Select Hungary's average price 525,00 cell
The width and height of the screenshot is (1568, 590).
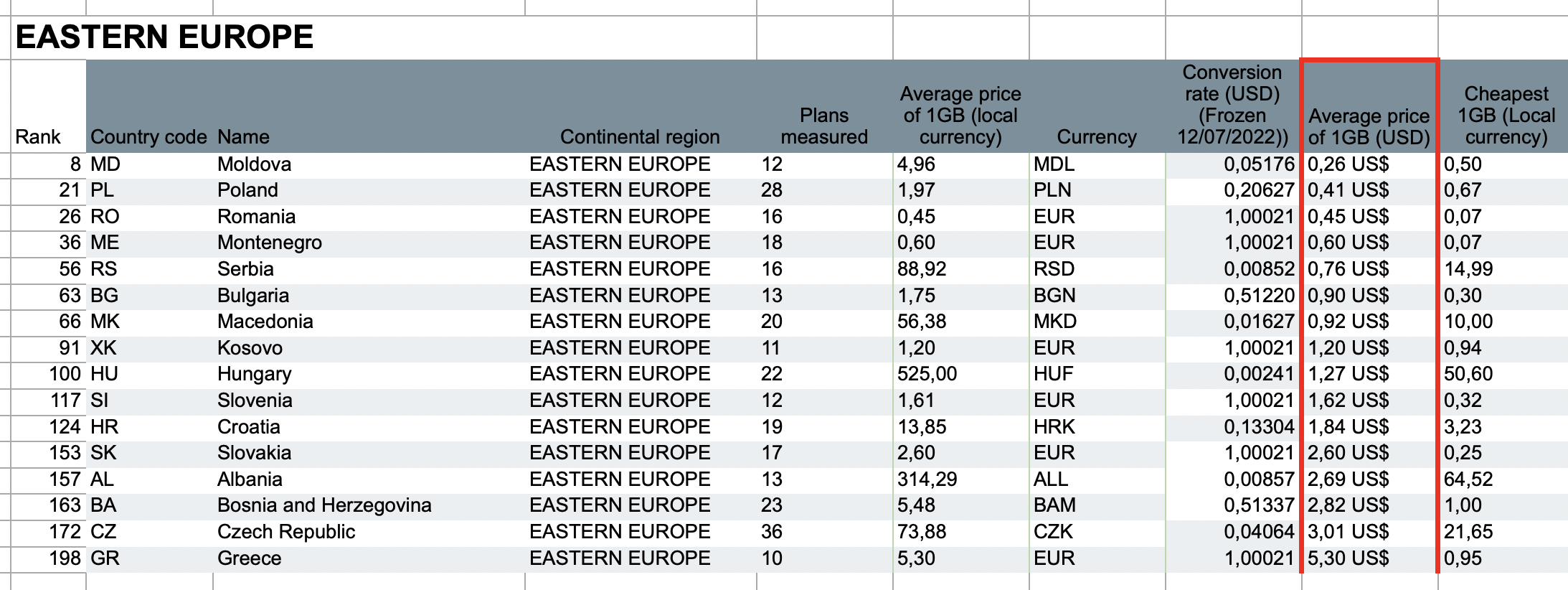(960, 374)
